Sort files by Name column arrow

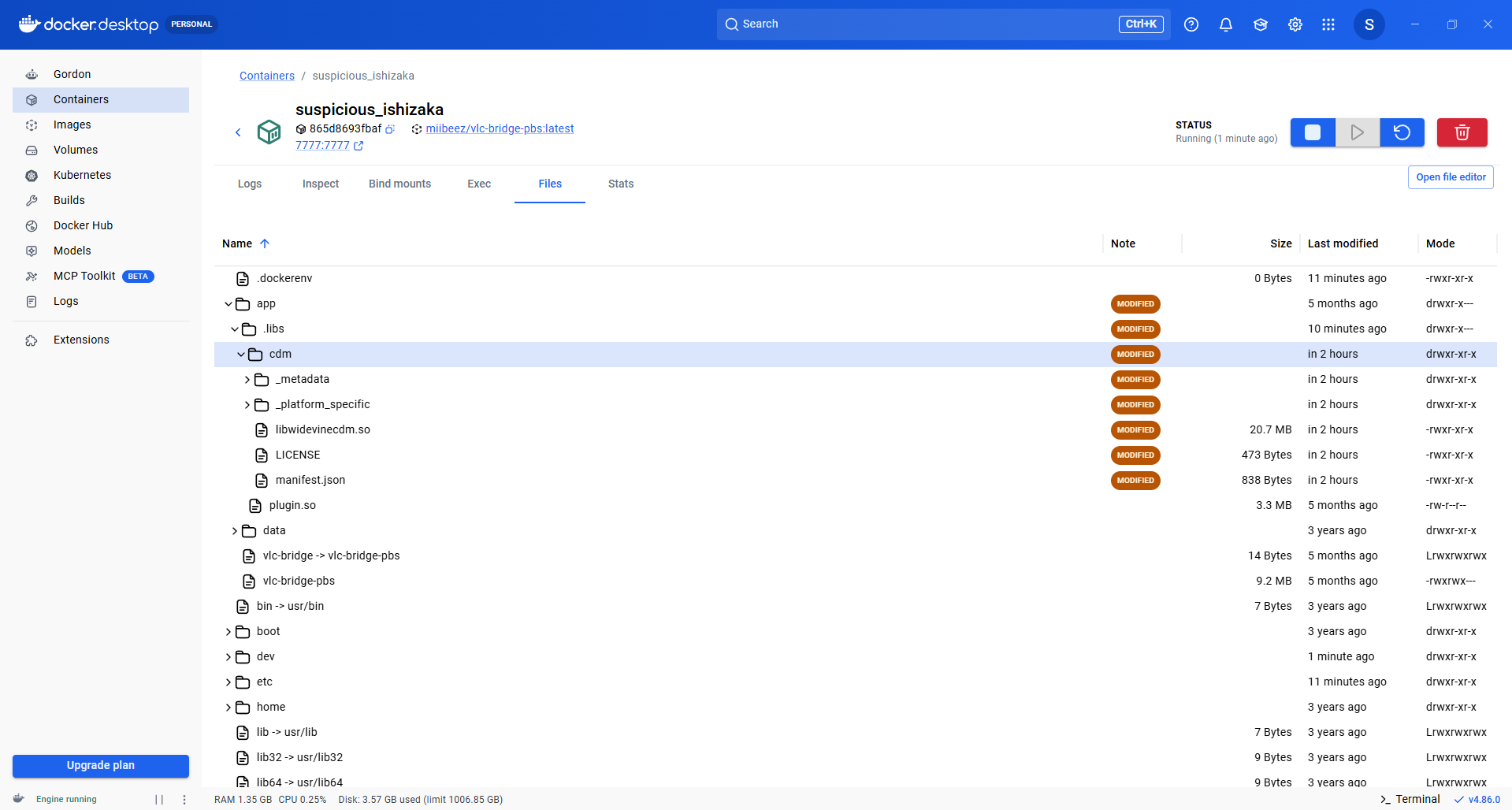click(x=265, y=243)
